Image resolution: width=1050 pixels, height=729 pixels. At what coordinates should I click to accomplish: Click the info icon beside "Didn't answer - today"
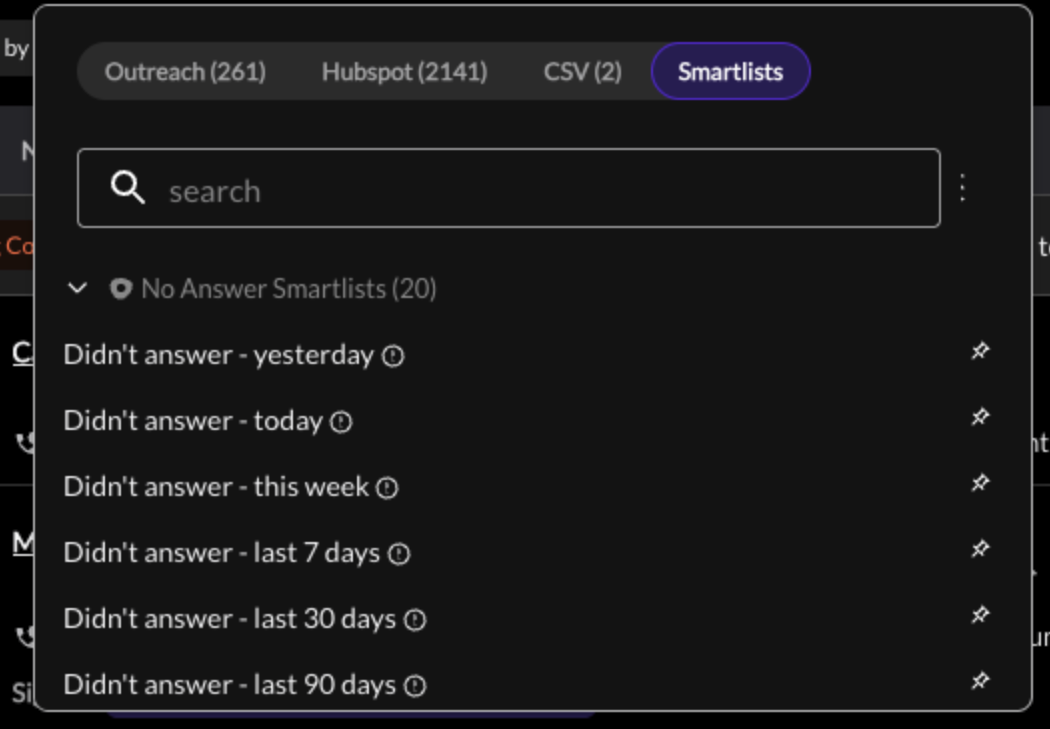click(x=342, y=422)
